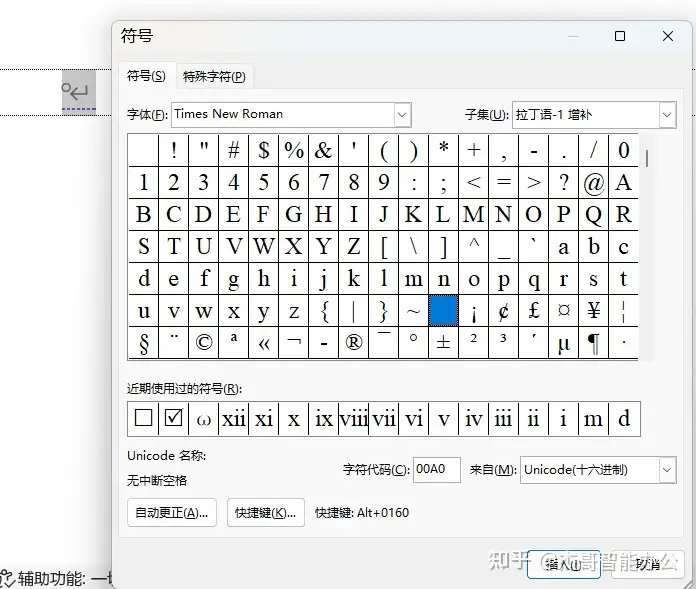
Task: Pick the currency ¤ symbol
Action: [x=564, y=310]
